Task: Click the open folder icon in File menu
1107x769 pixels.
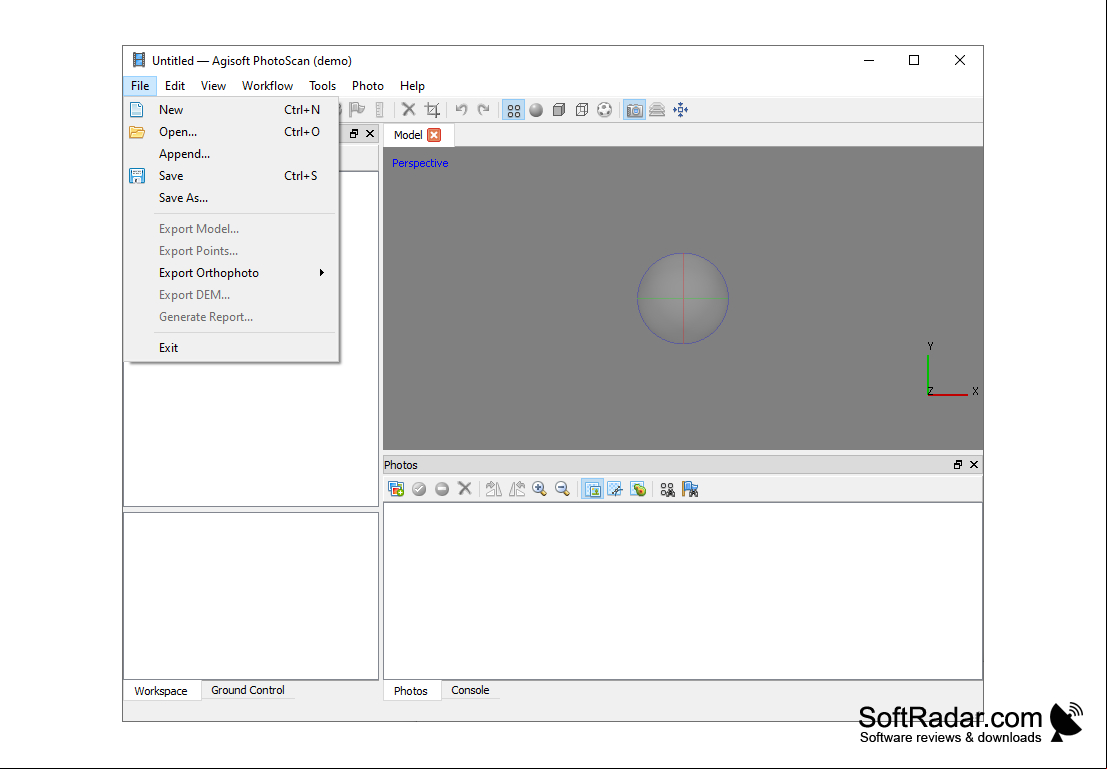Action: 137,132
